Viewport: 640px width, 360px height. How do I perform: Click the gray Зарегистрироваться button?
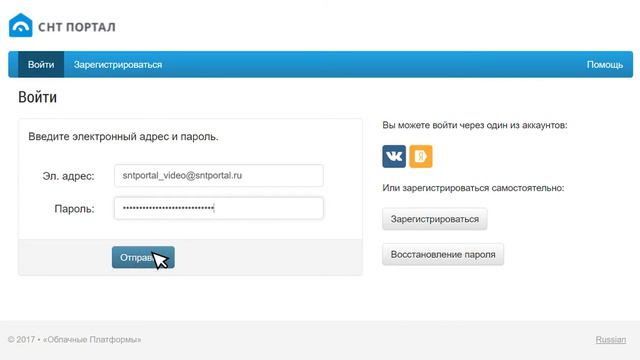[435, 219]
